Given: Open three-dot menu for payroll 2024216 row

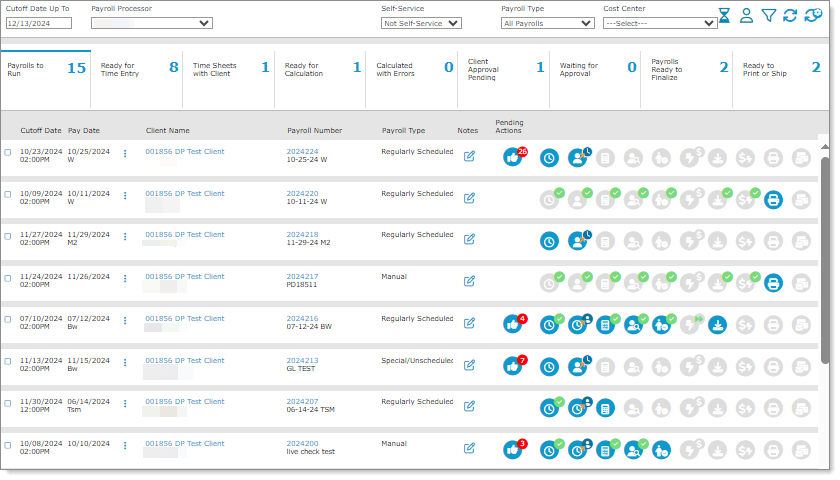Looking at the screenshot, I should [x=125, y=320].
